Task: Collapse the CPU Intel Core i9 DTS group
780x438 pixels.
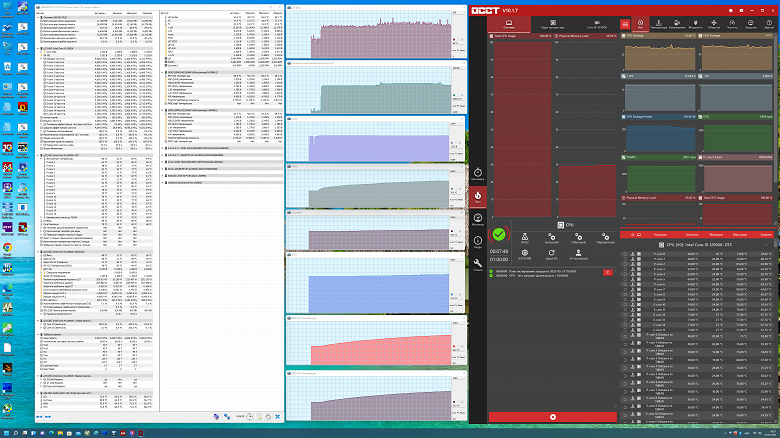Action: tap(767, 245)
